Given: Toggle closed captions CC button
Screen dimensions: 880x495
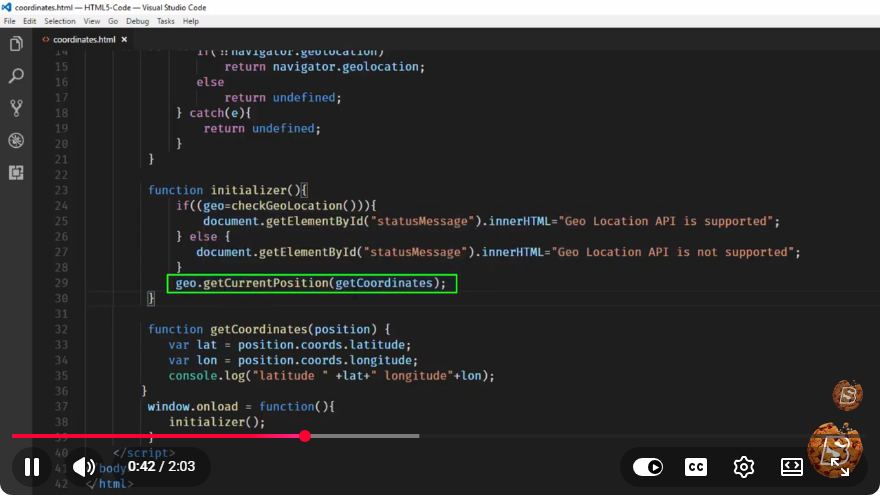Looking at the screenshot, I should pyautogui.click(x=696, y=467).
